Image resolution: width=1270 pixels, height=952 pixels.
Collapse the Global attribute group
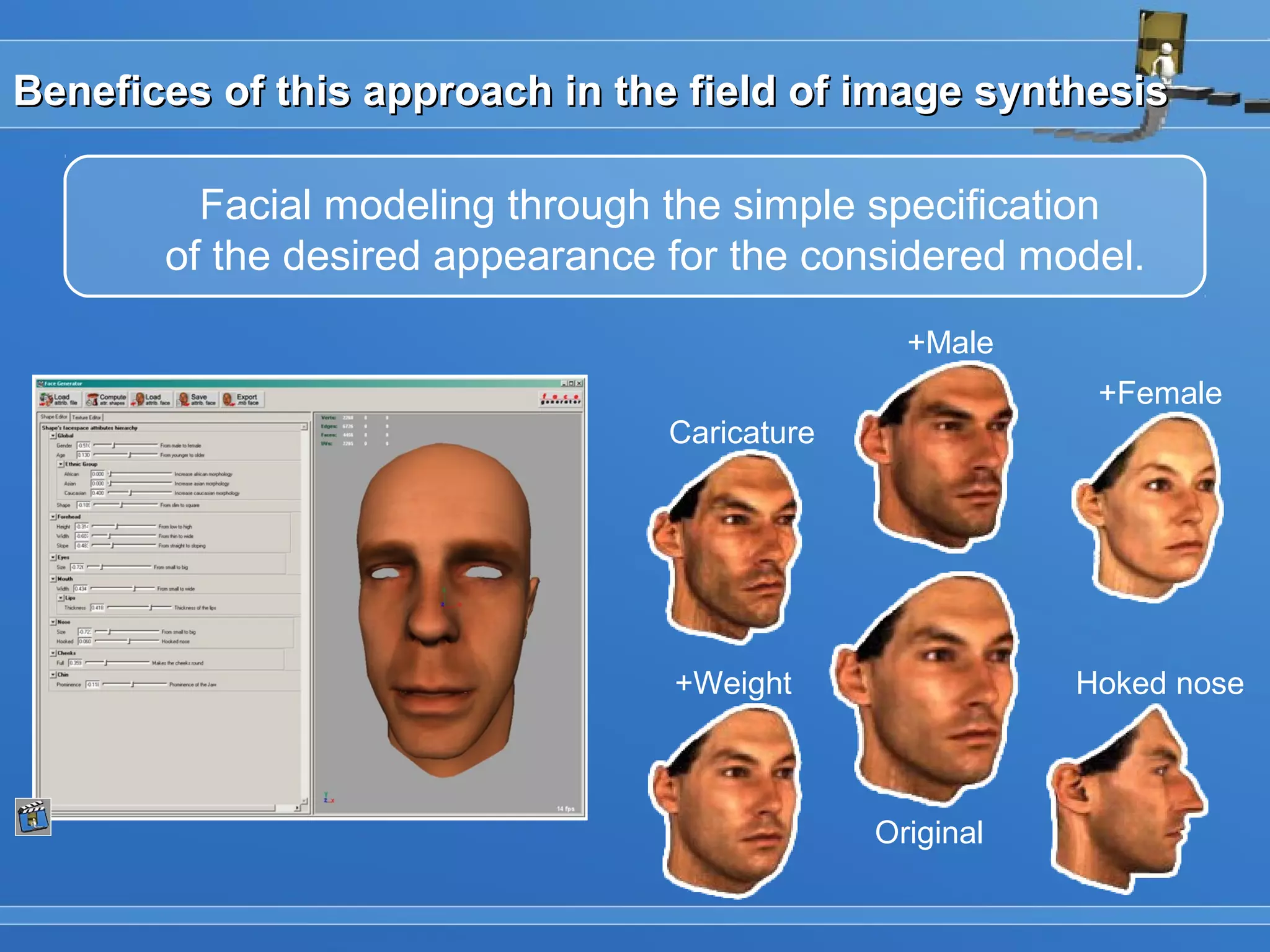pyautogui.click(x=53, y=436)
